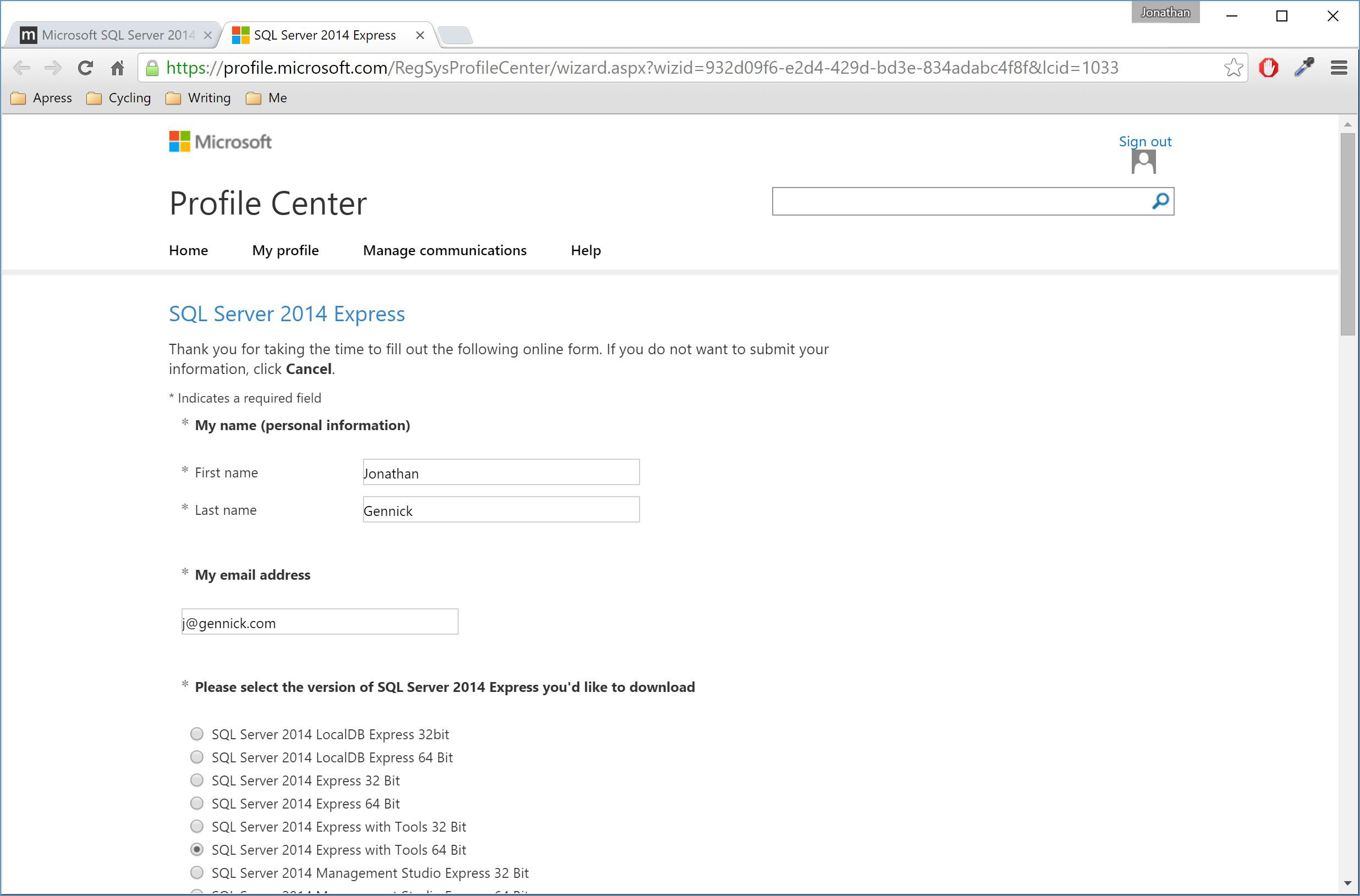Image resolution: width=1360 pixels, height=896 pixels.
Task: Pick Express with Tools 32 Bit option
Action: (196, 826)
